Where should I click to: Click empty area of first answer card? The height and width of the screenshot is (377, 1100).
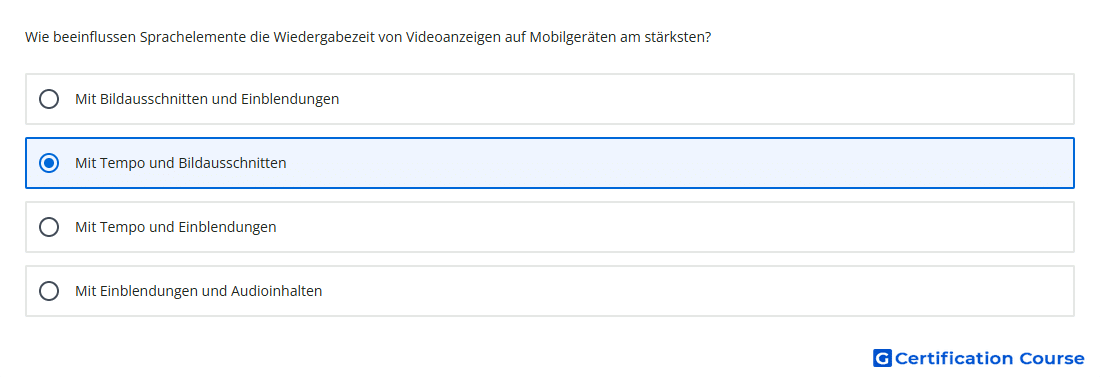coord(702,99)
